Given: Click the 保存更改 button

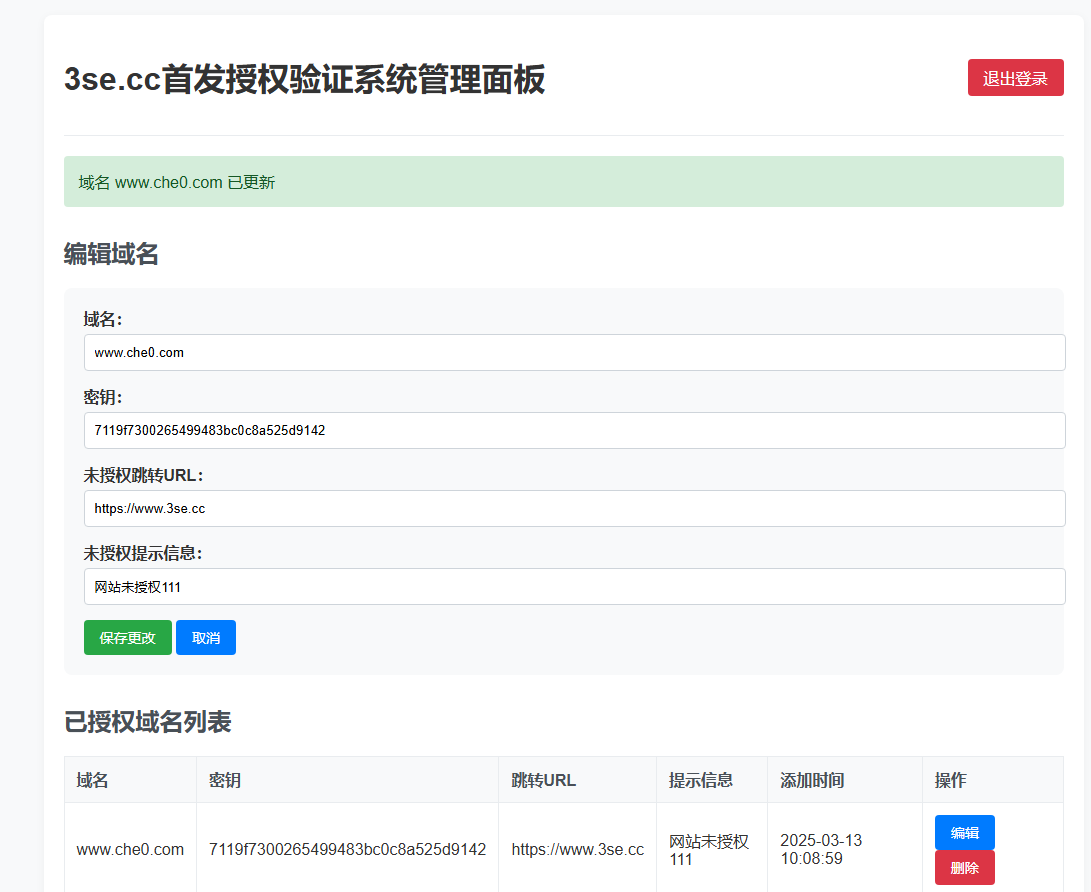Looking at the screenshot, I should pyautogui.click(x=127, y=637).
